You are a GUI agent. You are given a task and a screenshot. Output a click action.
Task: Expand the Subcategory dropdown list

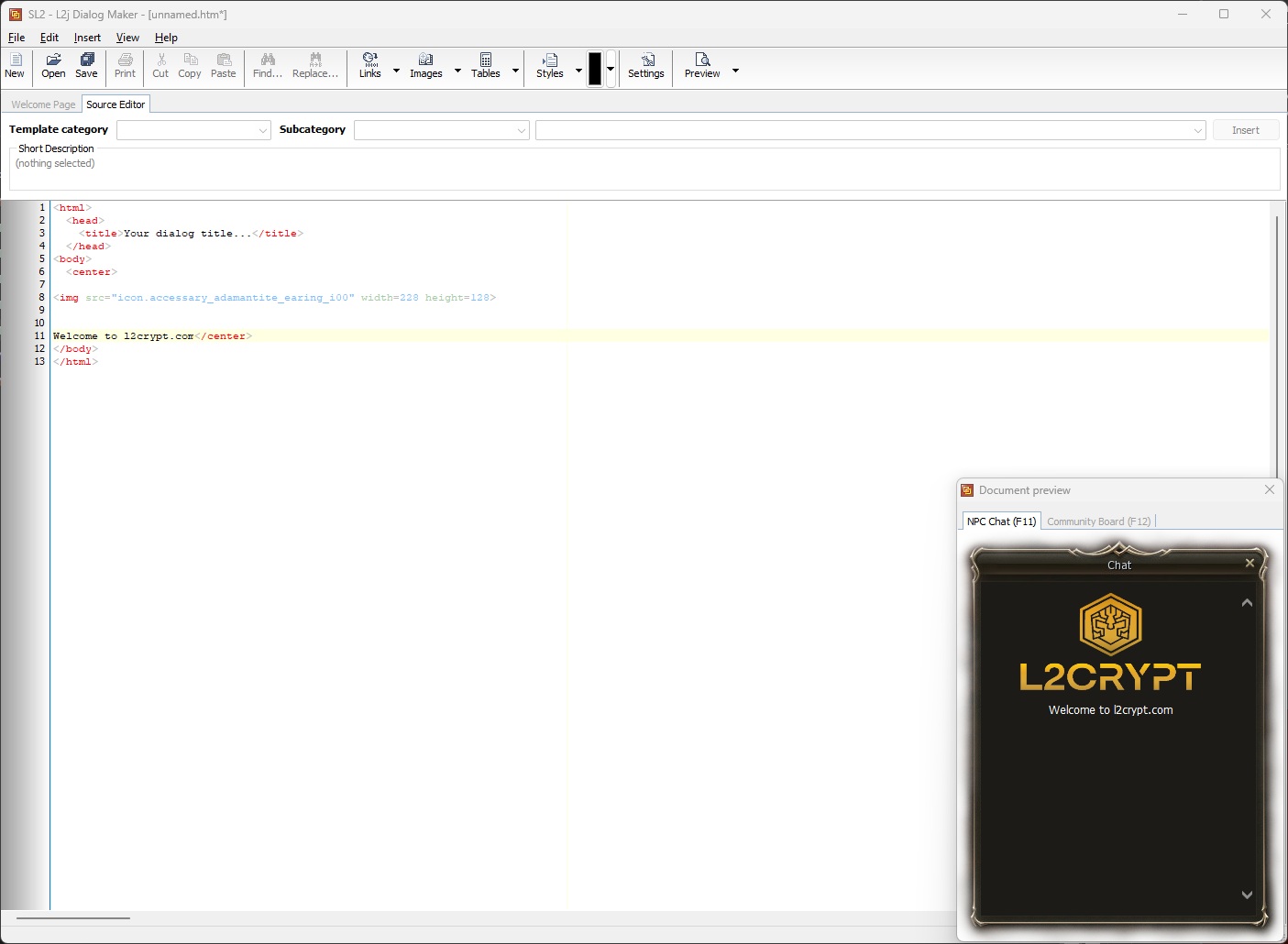point(521,129)
